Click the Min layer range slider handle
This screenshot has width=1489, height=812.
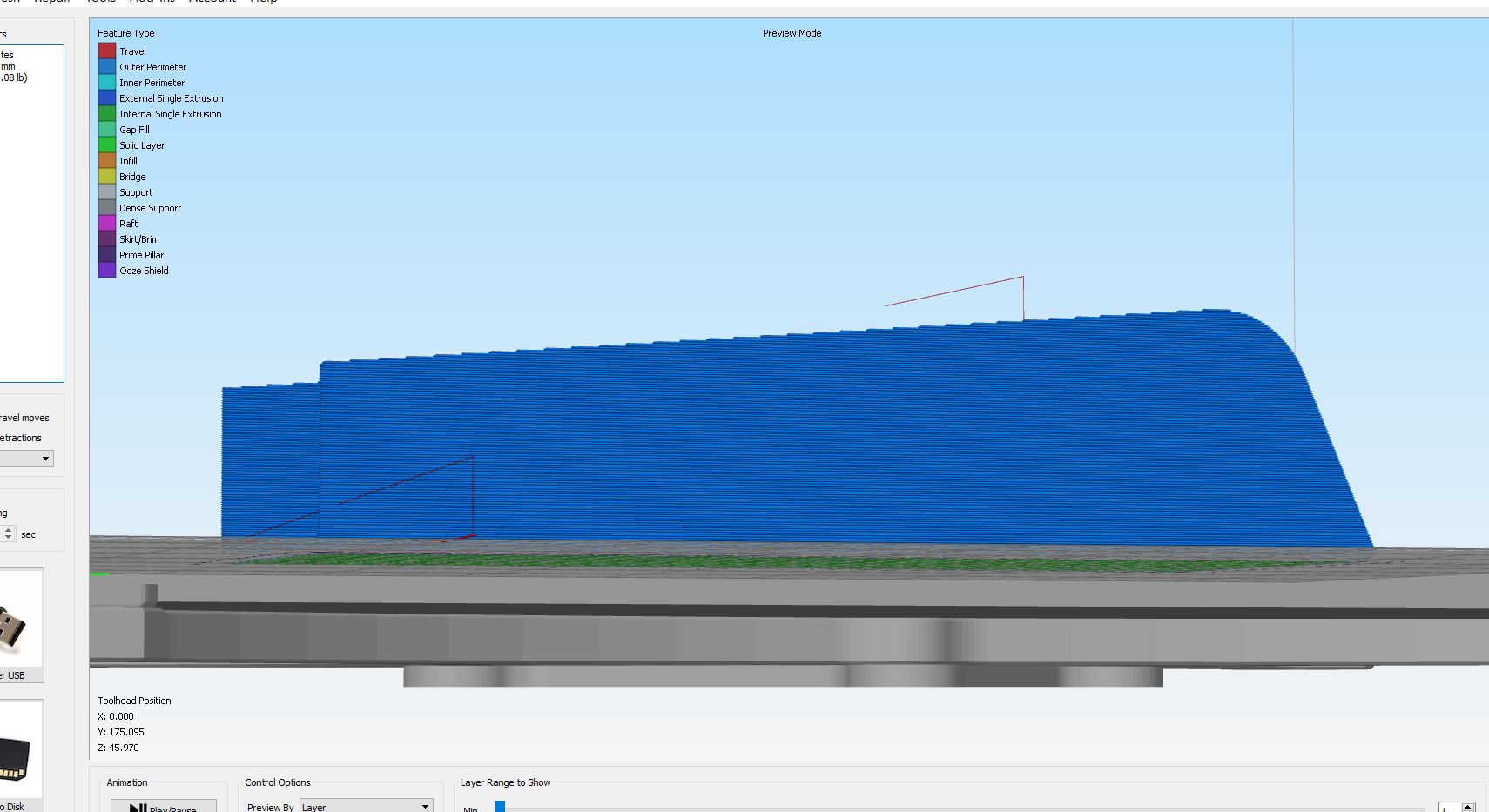click(x=500, y=807)
